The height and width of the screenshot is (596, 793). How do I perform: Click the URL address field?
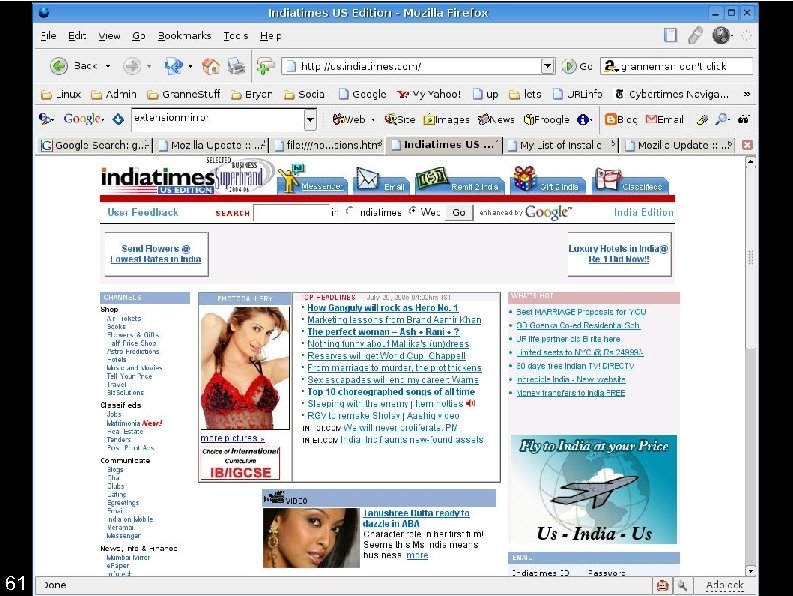click(x=420, y=66)
